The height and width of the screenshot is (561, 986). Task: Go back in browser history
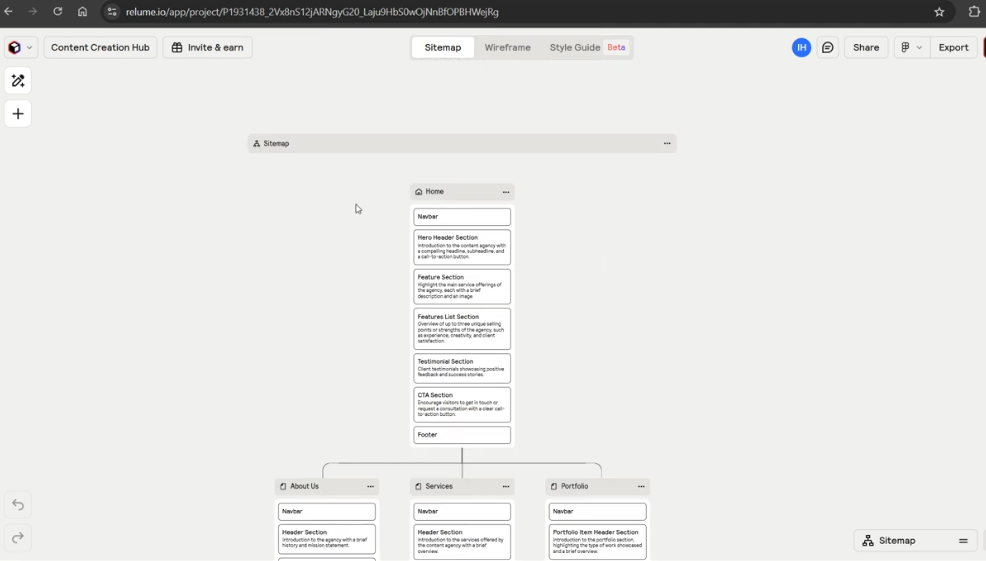pos(8,12)
